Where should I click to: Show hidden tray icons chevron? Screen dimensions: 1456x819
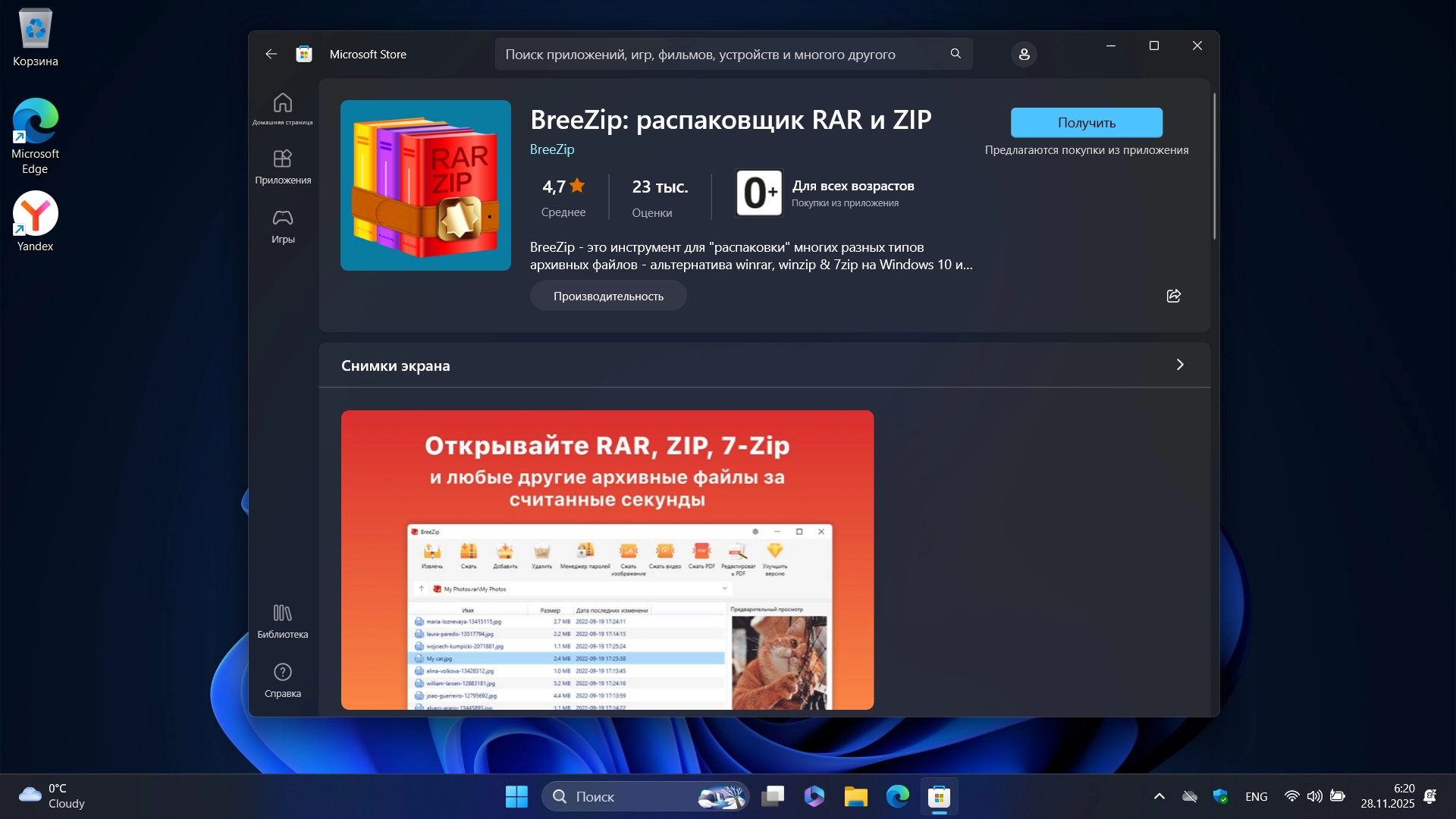[x=1159, y=796]
